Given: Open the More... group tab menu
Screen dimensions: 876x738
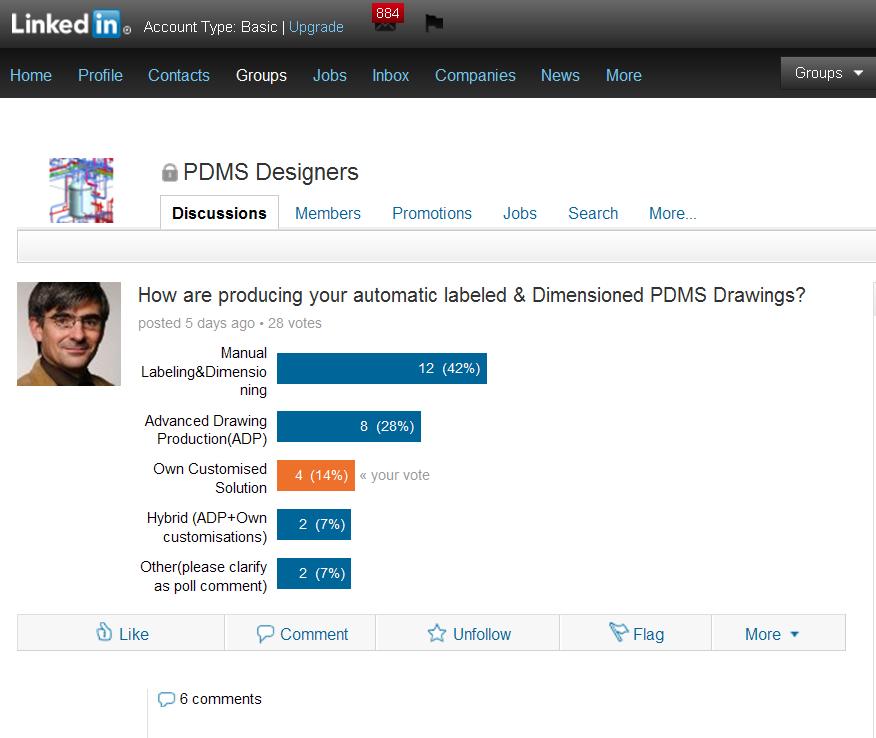Looking at the screenshot, I should coord(672,213).
